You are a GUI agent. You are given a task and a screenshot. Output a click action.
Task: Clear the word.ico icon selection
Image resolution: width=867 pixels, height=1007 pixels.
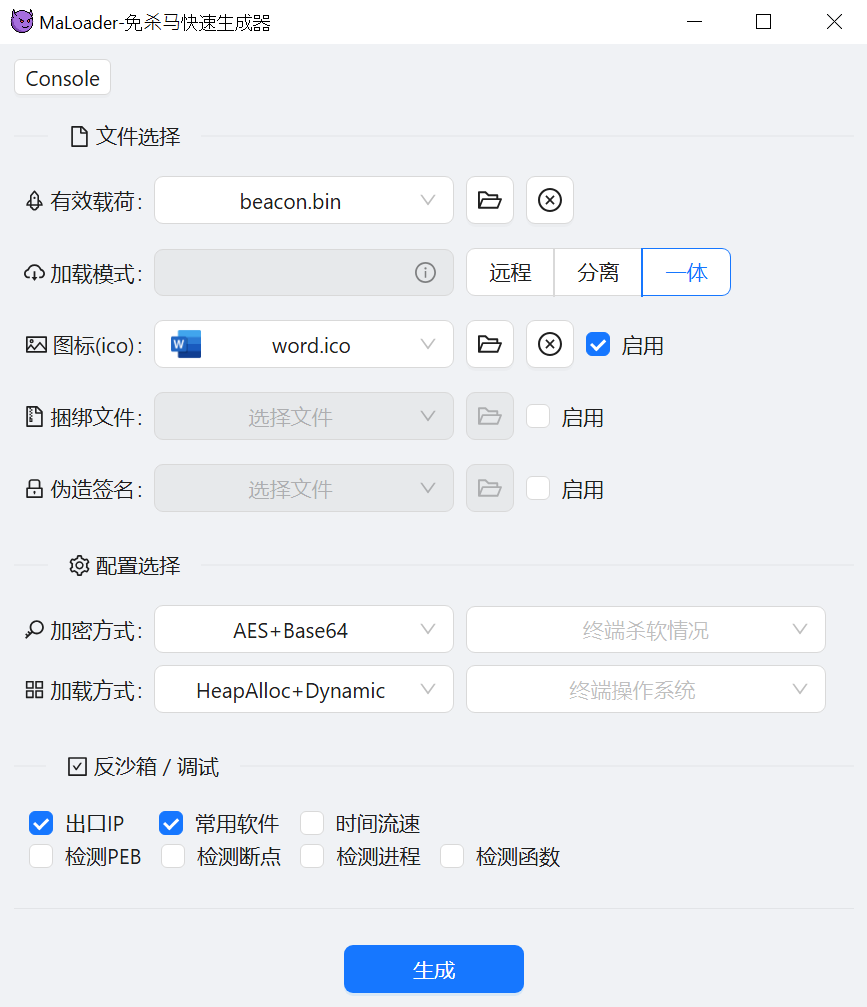click(550, 344)
